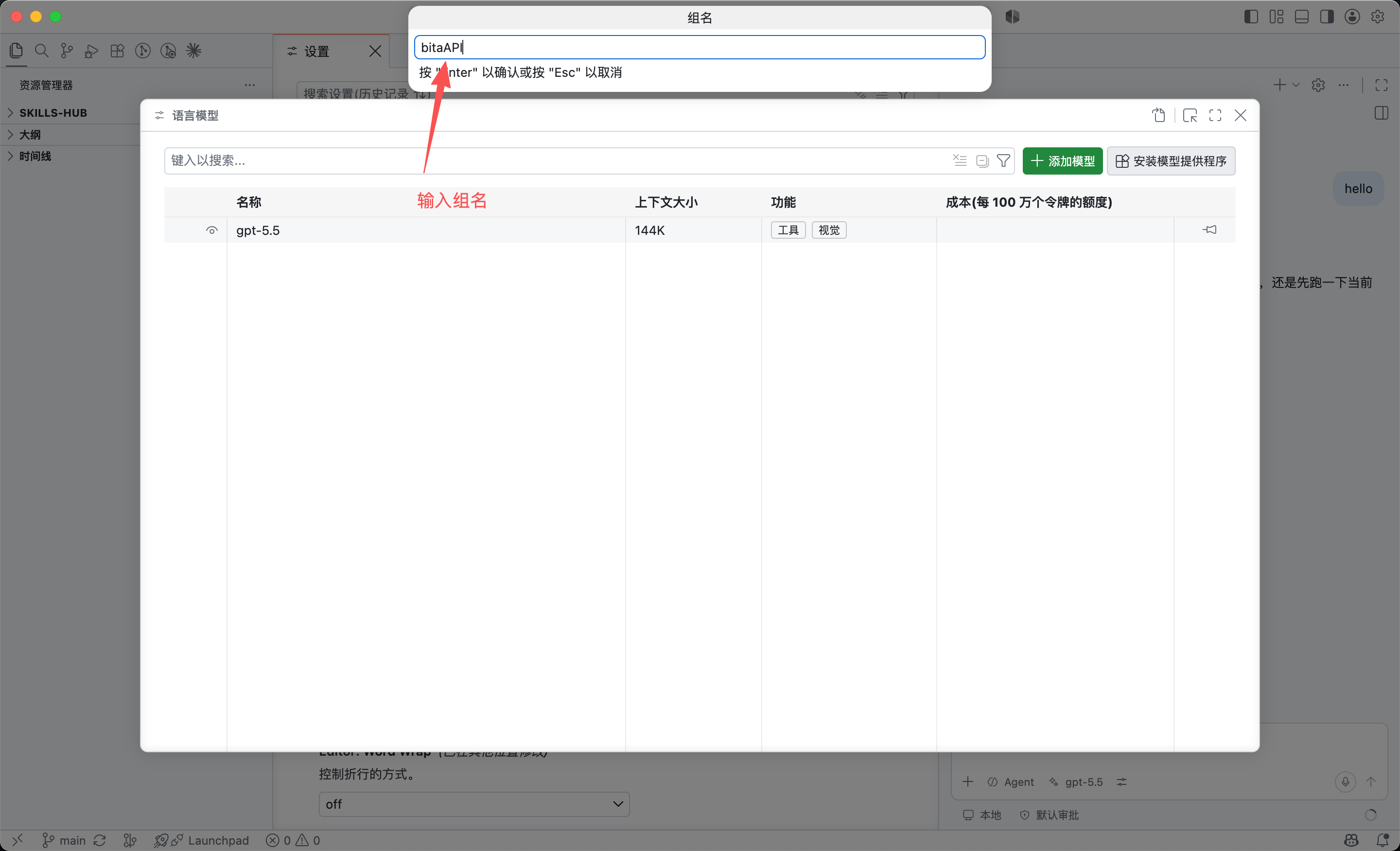
Task: Click the main branch in status bar
Action: coord(64,840)
